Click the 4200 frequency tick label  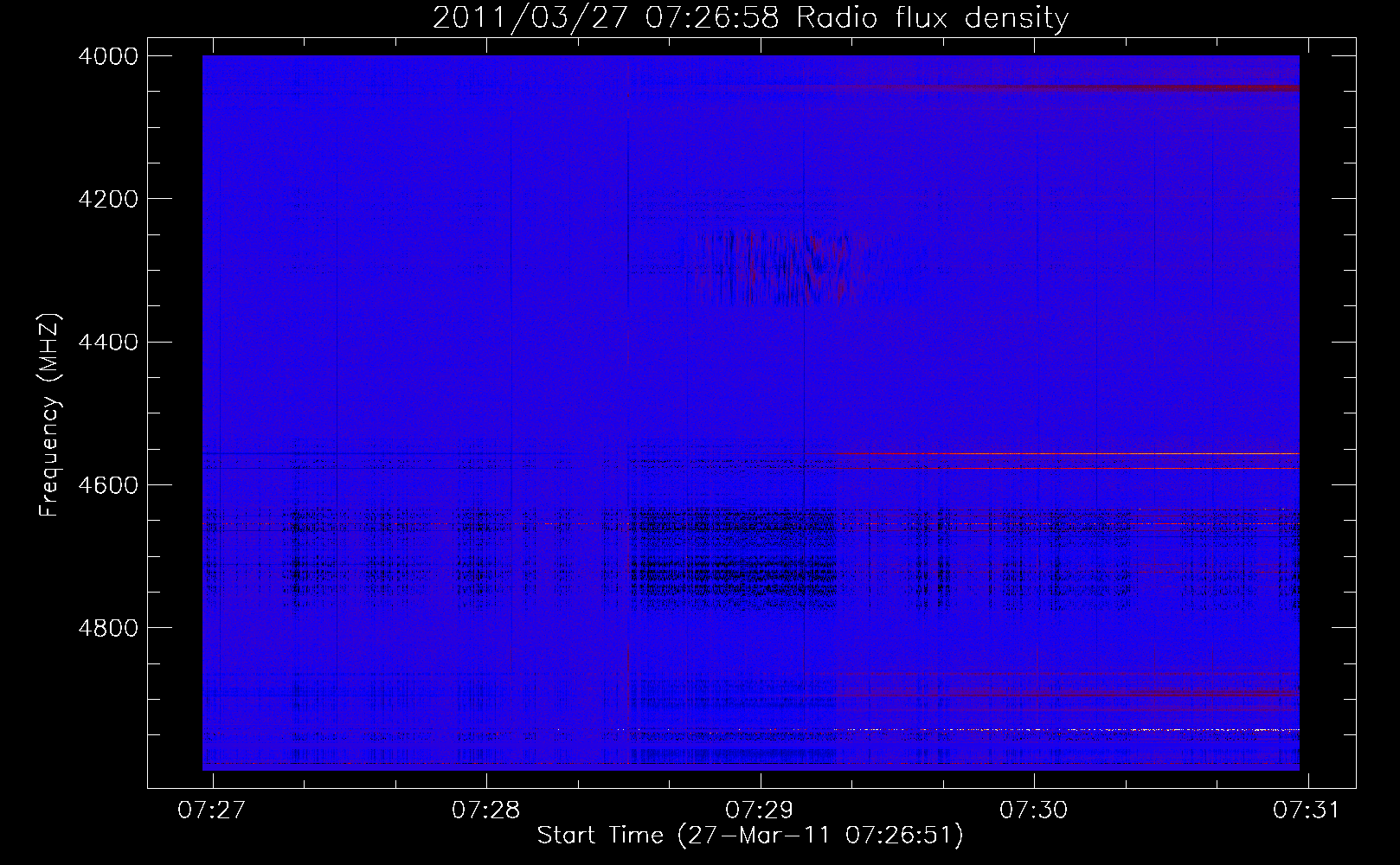(x=108, y=199)
